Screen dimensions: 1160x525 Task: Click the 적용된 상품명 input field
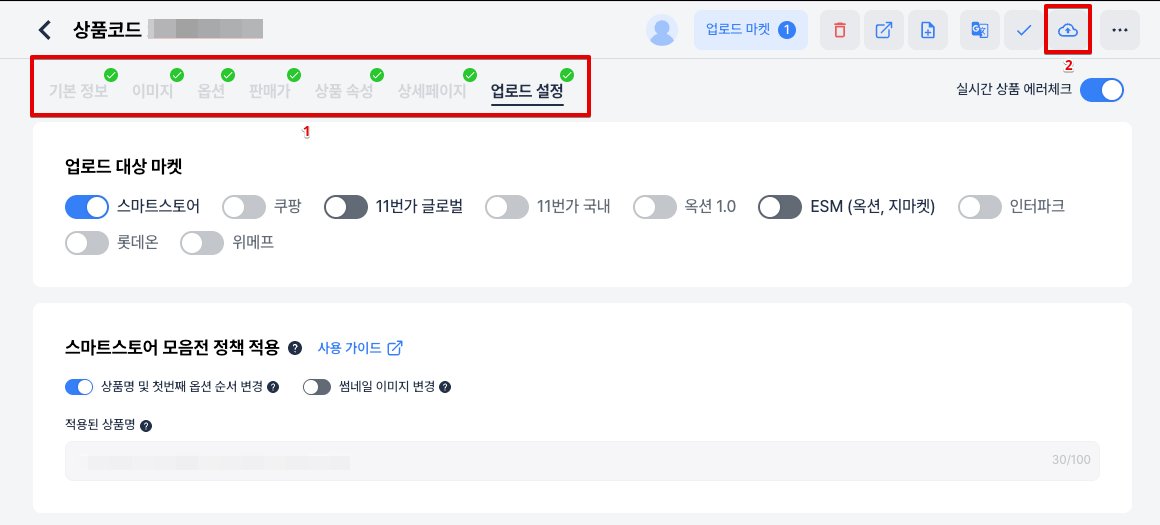click(x=582, y=461)
